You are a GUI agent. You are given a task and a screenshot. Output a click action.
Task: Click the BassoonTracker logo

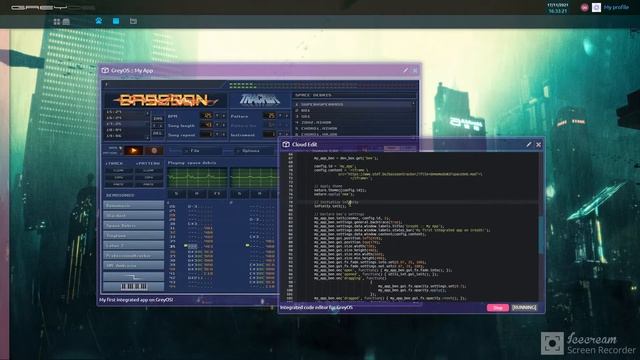[165, 100]
